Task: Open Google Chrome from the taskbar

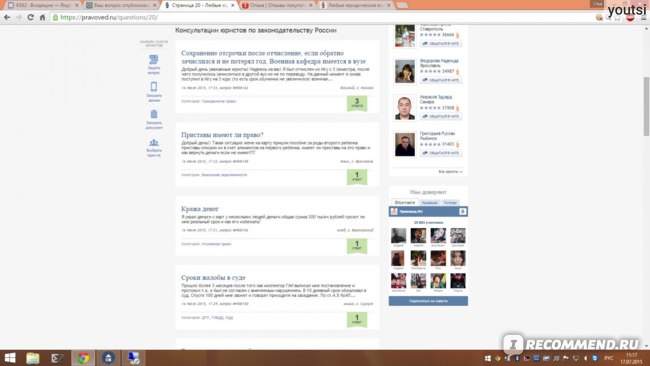Action: click(83, 358)
